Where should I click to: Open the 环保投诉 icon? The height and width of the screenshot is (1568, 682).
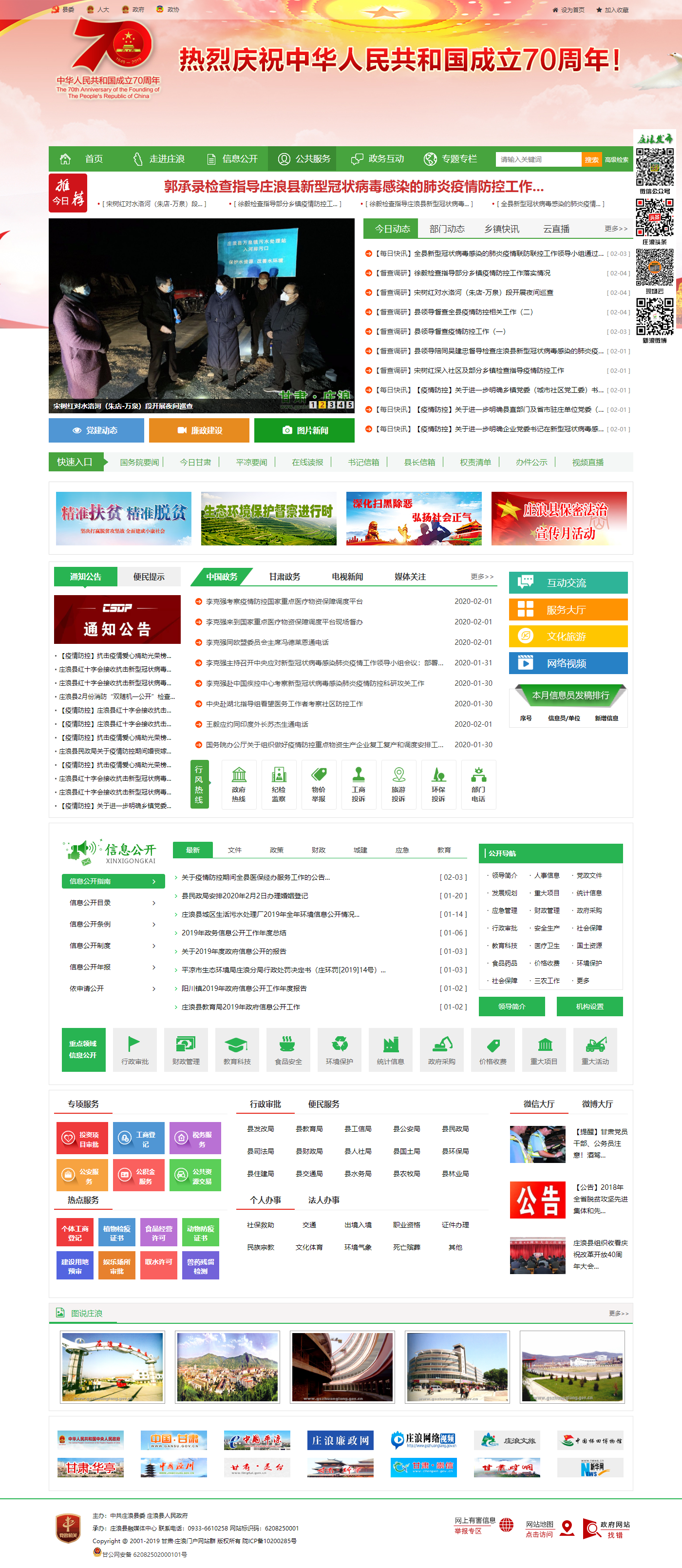point(438,784)
